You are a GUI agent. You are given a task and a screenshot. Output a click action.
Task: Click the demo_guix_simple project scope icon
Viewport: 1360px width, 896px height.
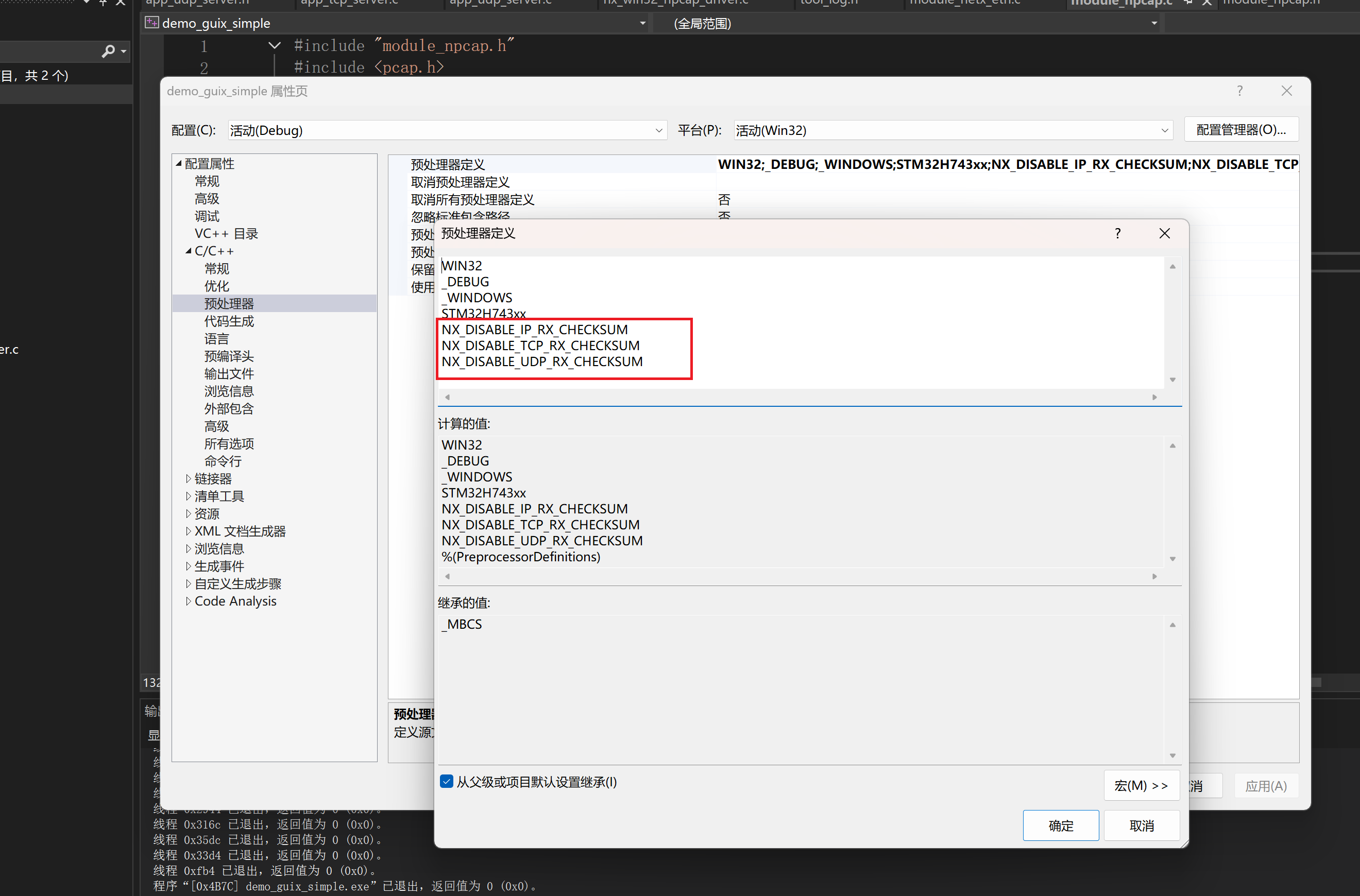pyautogui.click(x=151, y=23)
